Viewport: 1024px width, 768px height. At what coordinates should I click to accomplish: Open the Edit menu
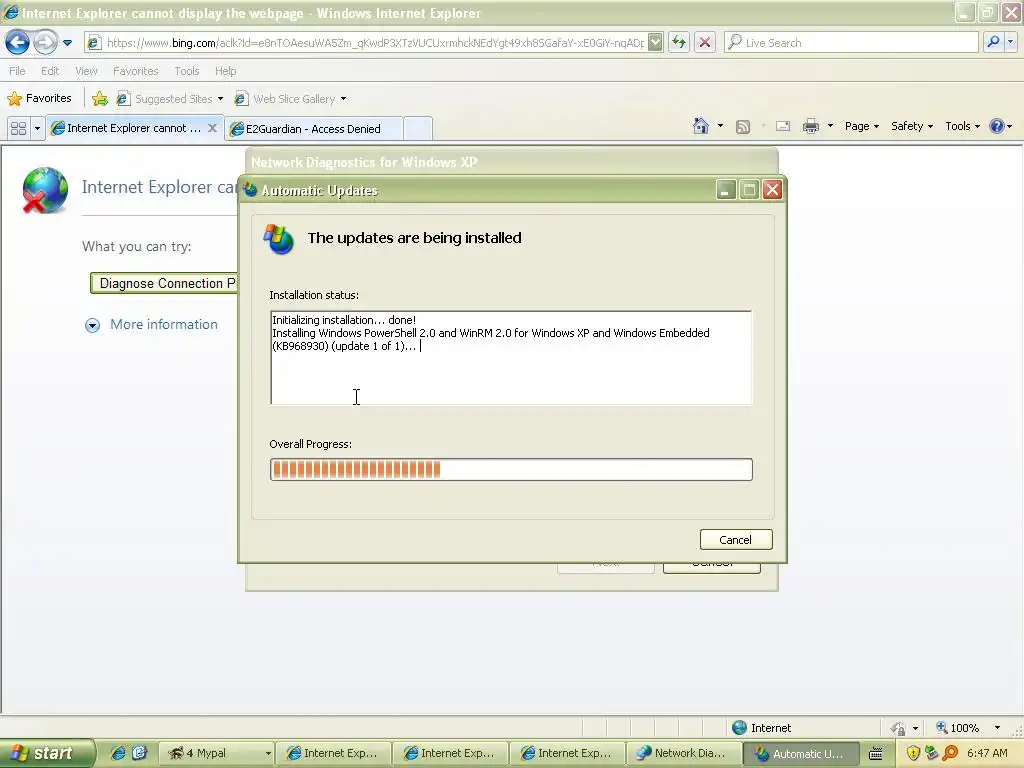50,71
